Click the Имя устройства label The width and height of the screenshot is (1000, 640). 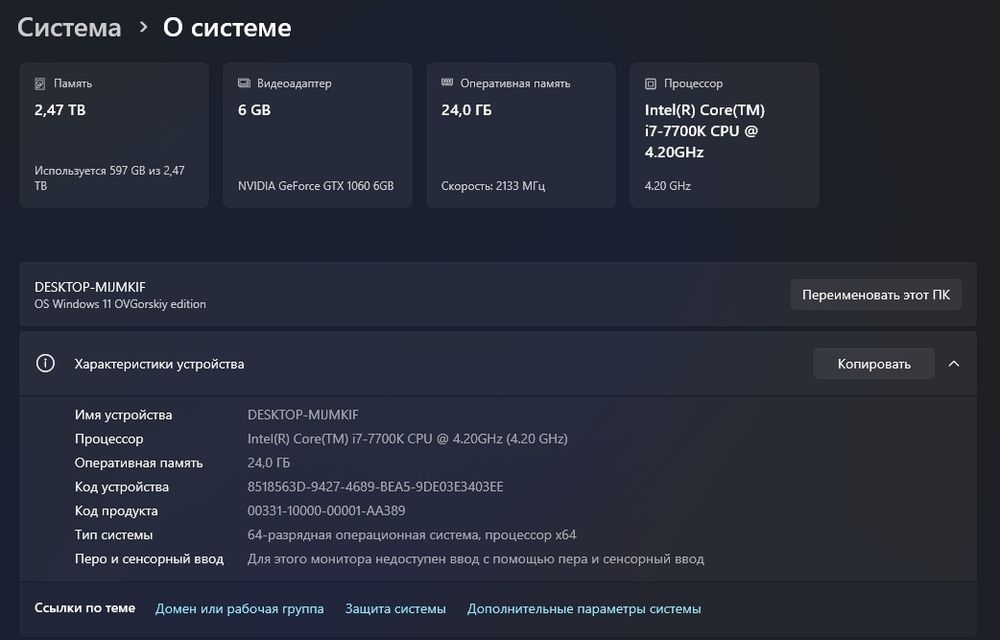tap(123, 414)
